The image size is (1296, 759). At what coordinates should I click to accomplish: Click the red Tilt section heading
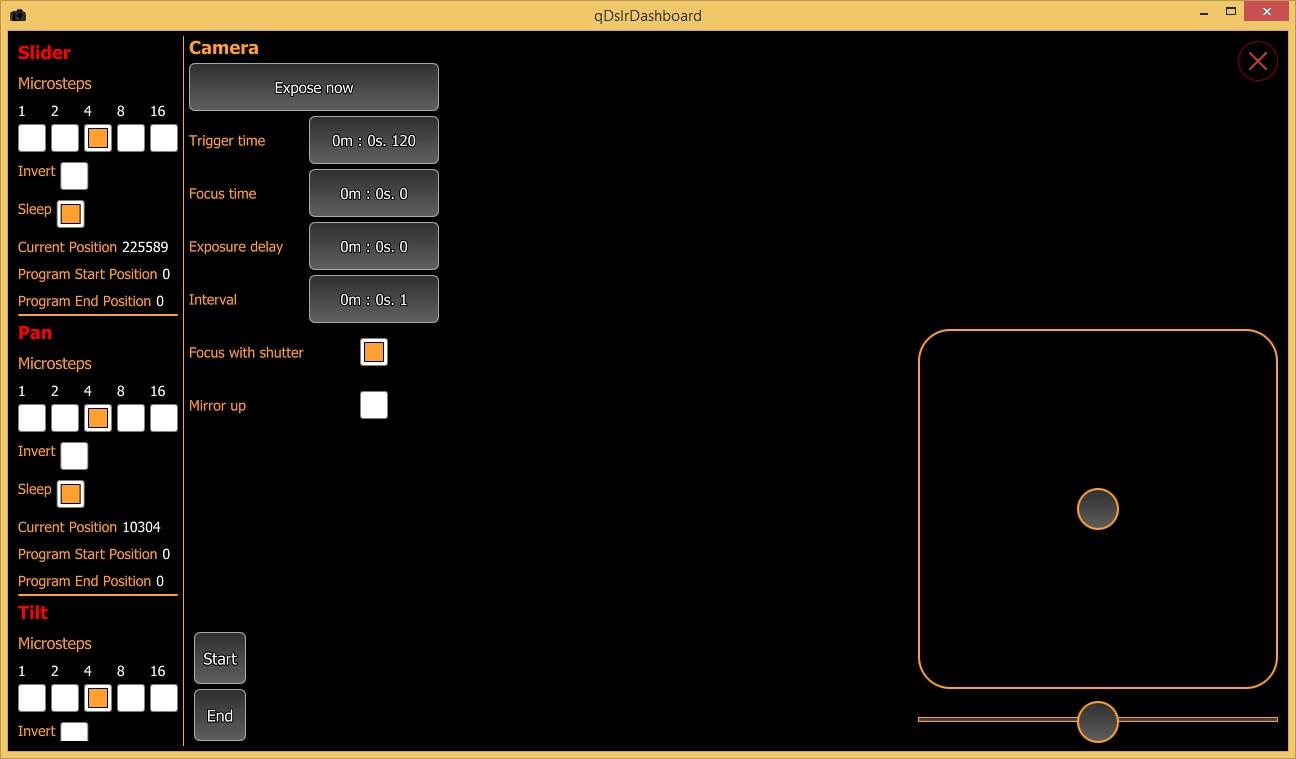click(x=33, y=613)
